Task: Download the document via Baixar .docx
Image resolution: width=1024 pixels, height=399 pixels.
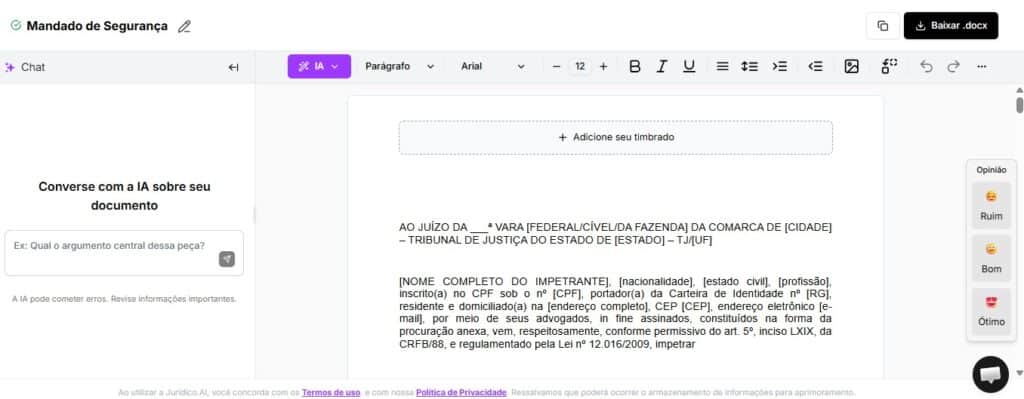Action: tap(951, 26)
